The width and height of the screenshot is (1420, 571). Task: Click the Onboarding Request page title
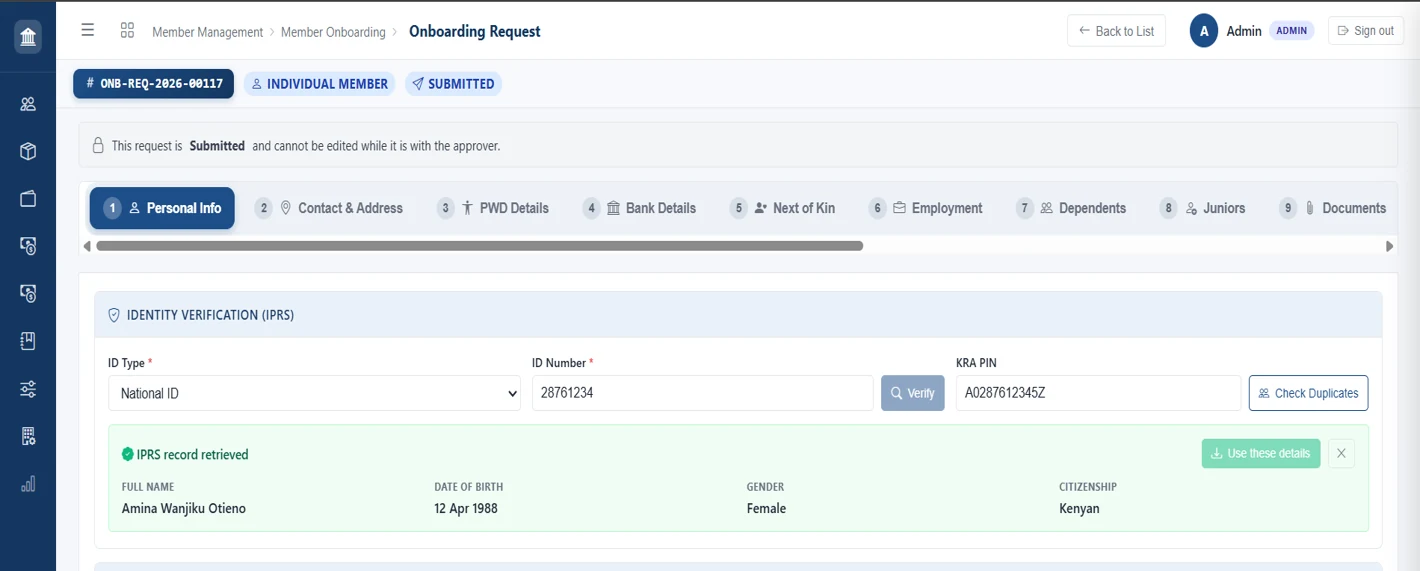(x=474, y=31)
